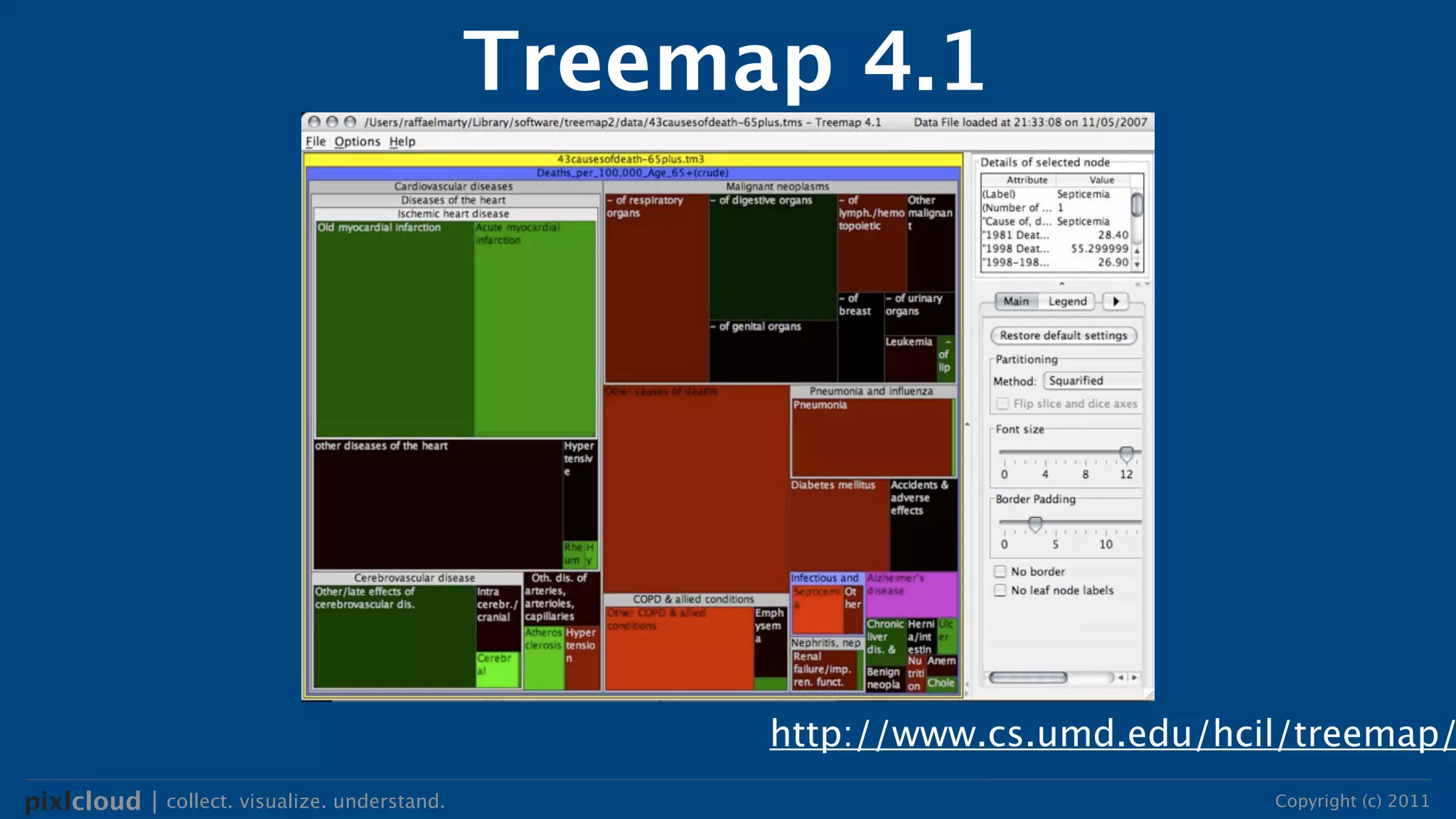
Task: Click the Emphysema cell
Action: (x=770, y=641)
